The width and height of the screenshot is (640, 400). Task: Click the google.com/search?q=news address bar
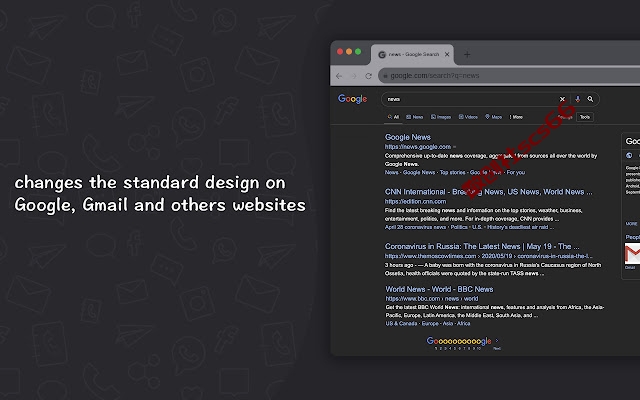tap(509, 76)
